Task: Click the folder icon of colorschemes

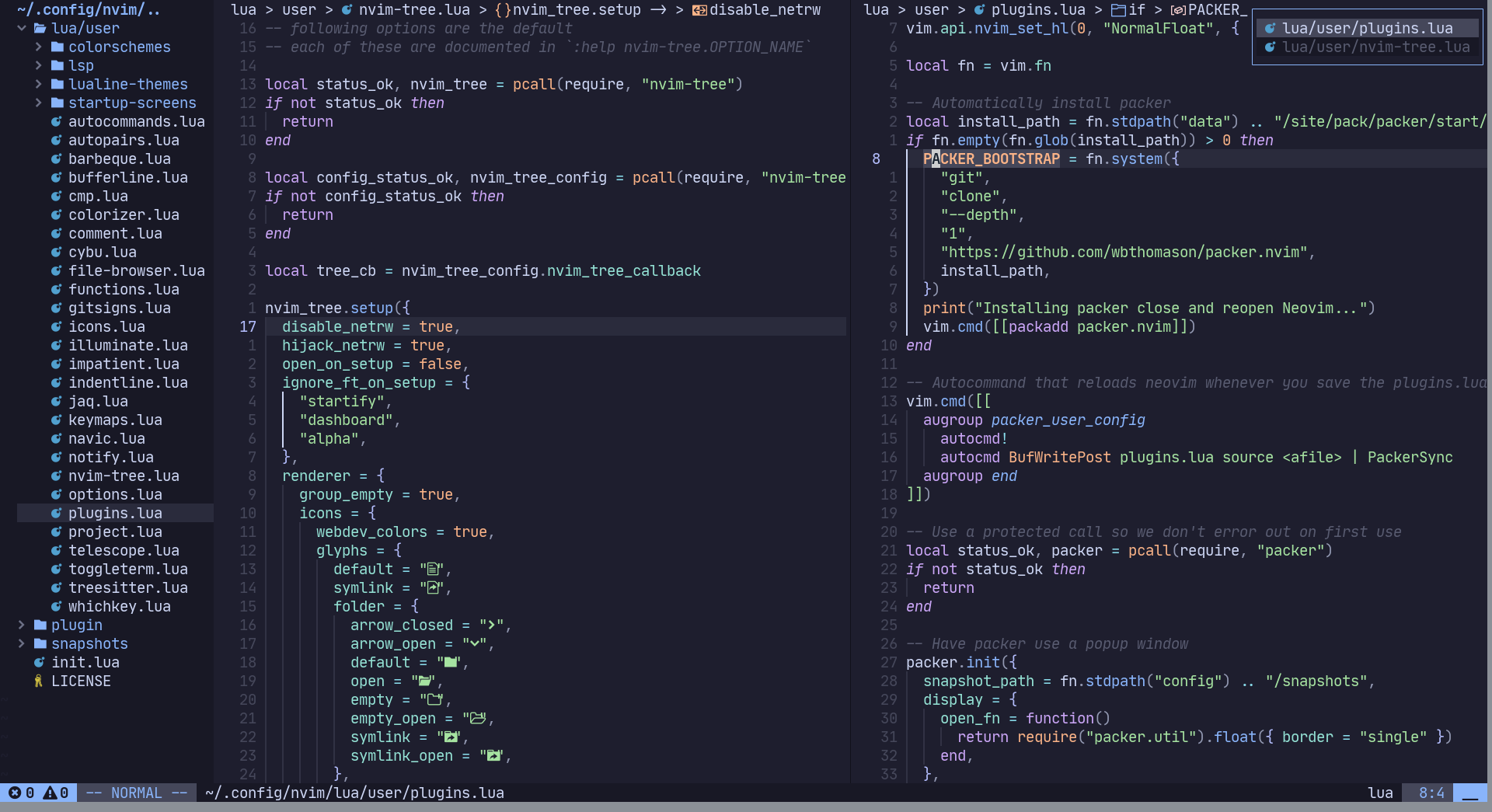Action: [x=56, y=47]
